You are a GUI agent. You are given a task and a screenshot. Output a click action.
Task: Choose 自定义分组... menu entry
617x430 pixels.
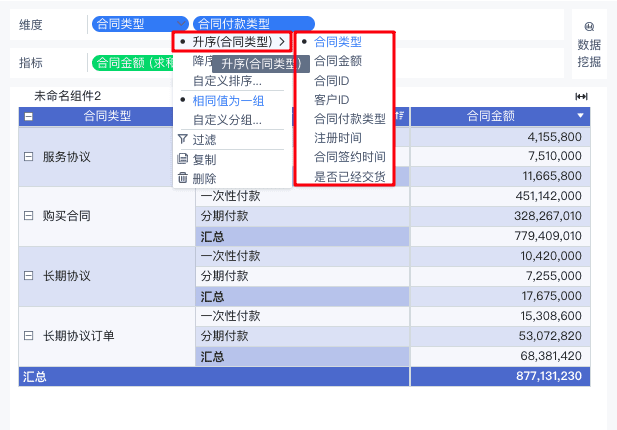(227, 120)
